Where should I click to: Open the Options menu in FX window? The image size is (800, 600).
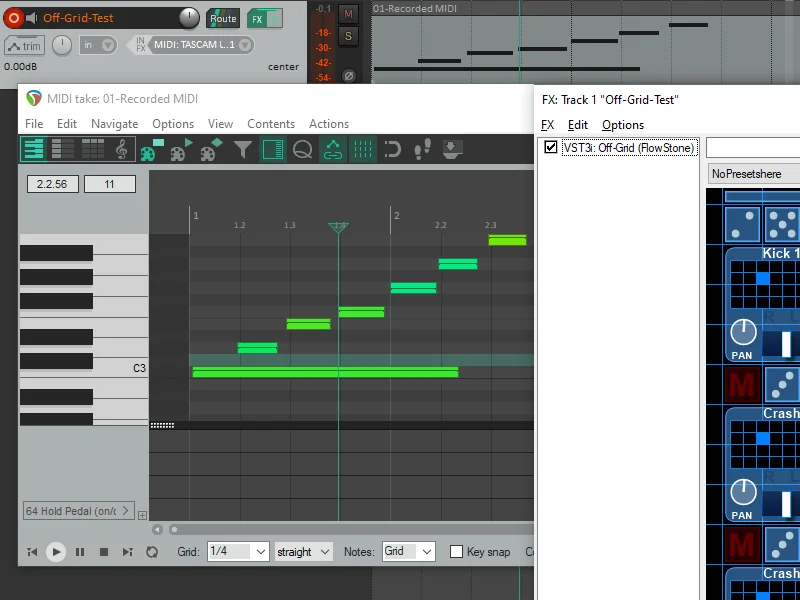click(x=622, y=125)
